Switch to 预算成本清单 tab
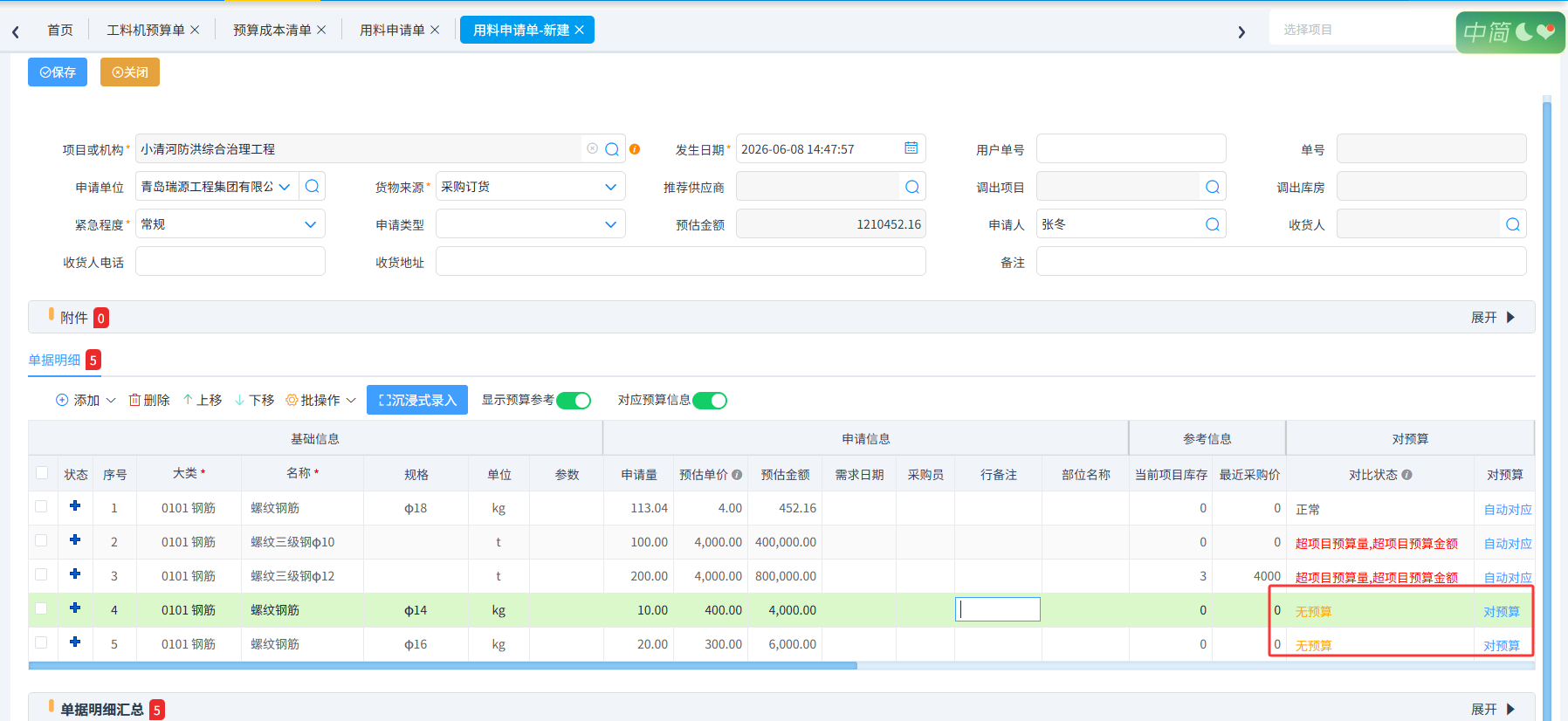Viewport: 1568px width, 721px height. coord(272,30)
